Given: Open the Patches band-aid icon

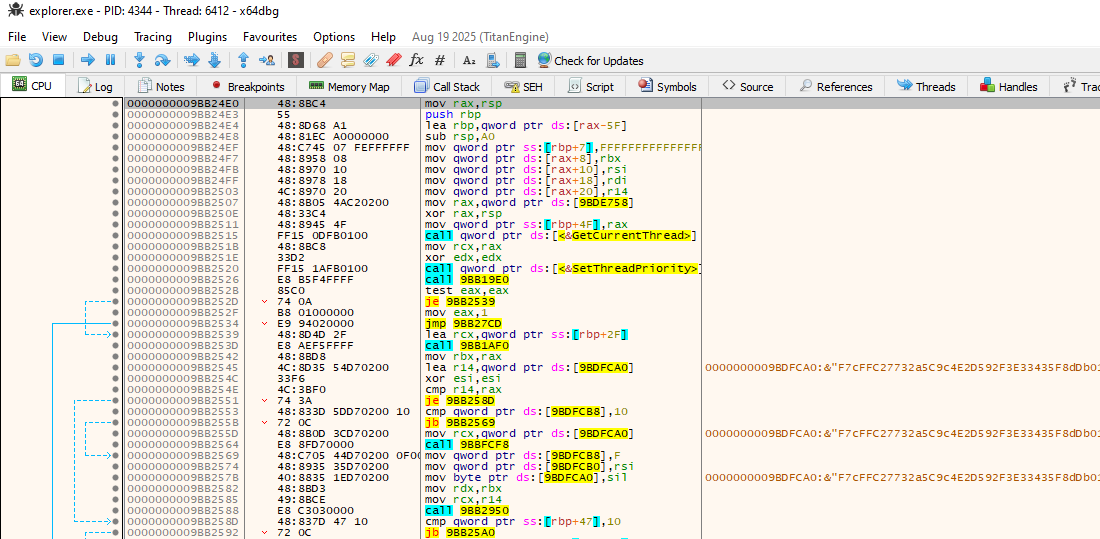Looking at the screenshot, I should (x=324, y=60).
